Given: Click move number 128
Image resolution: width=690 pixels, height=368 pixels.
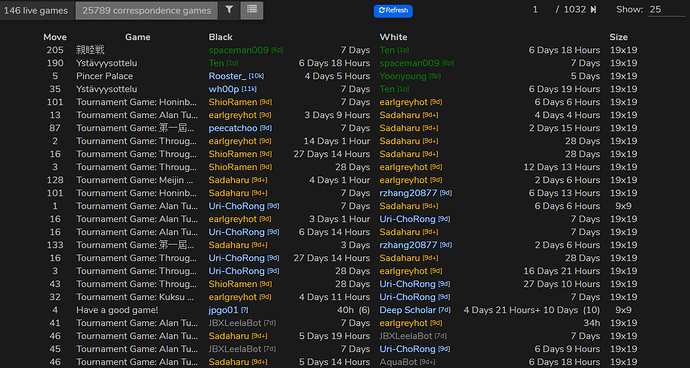Looking at the screenshot, I should (x=55, y=180).
